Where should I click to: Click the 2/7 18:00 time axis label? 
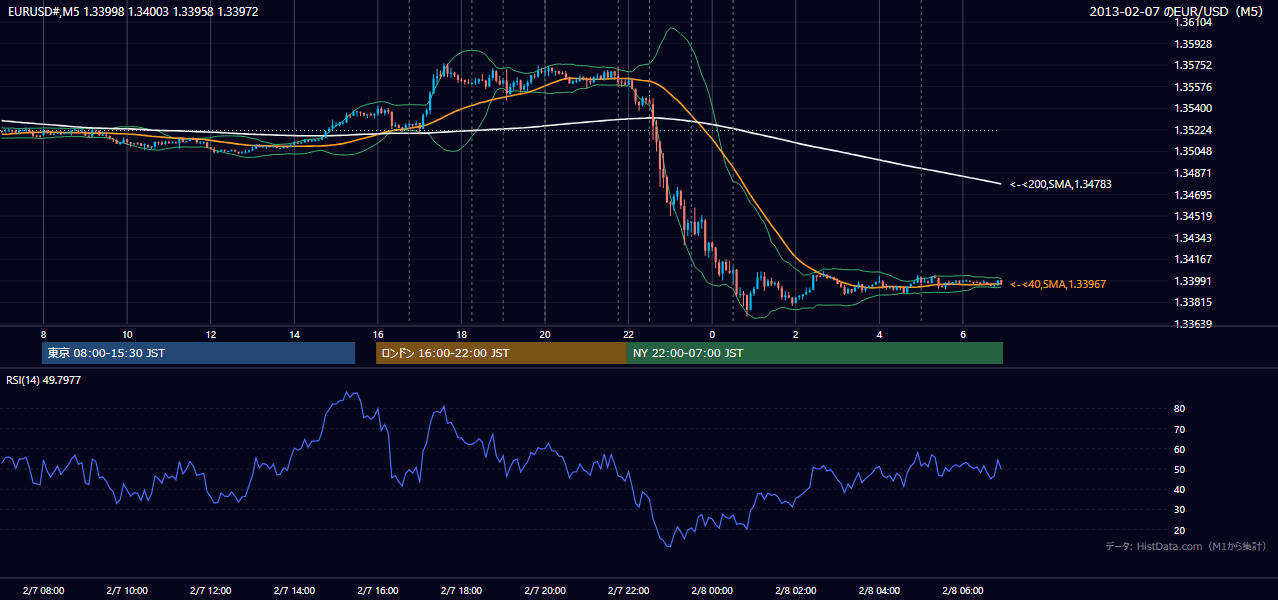[x=461, y=591]
